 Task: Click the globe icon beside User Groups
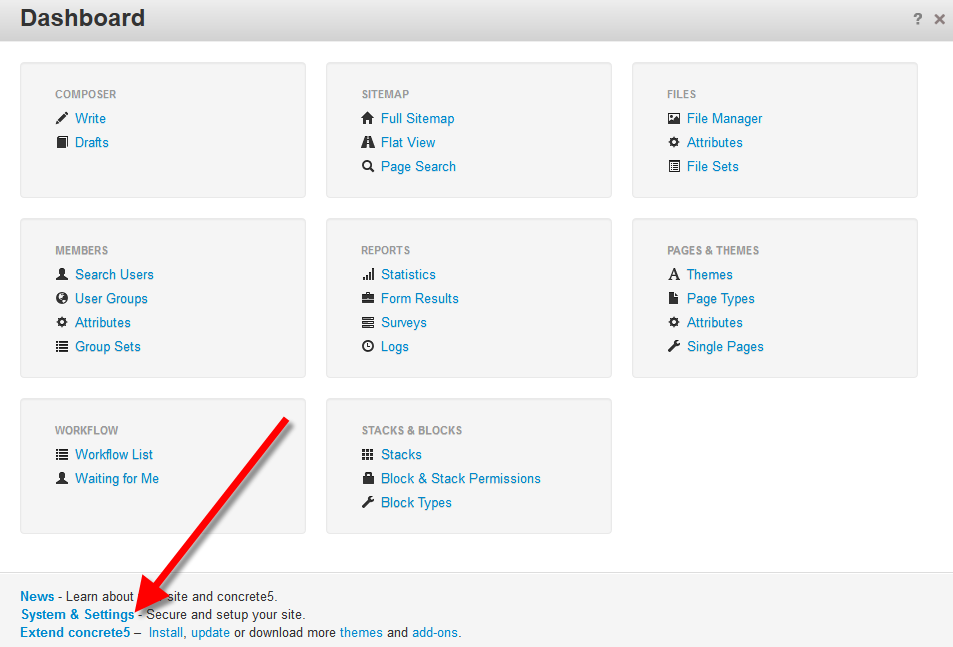tap(62, 298)
